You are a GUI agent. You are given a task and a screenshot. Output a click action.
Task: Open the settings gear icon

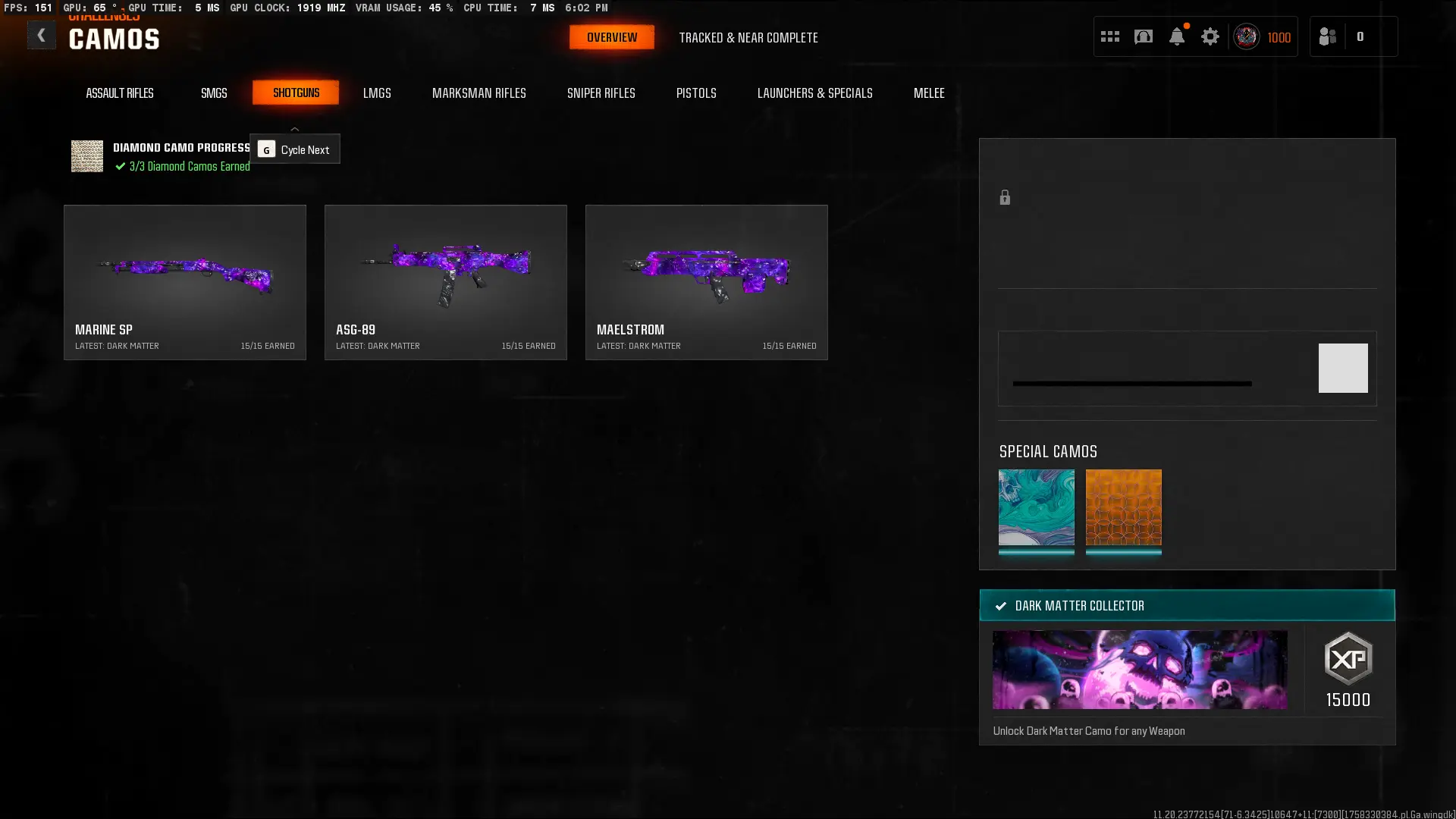tap(1210, 36)
